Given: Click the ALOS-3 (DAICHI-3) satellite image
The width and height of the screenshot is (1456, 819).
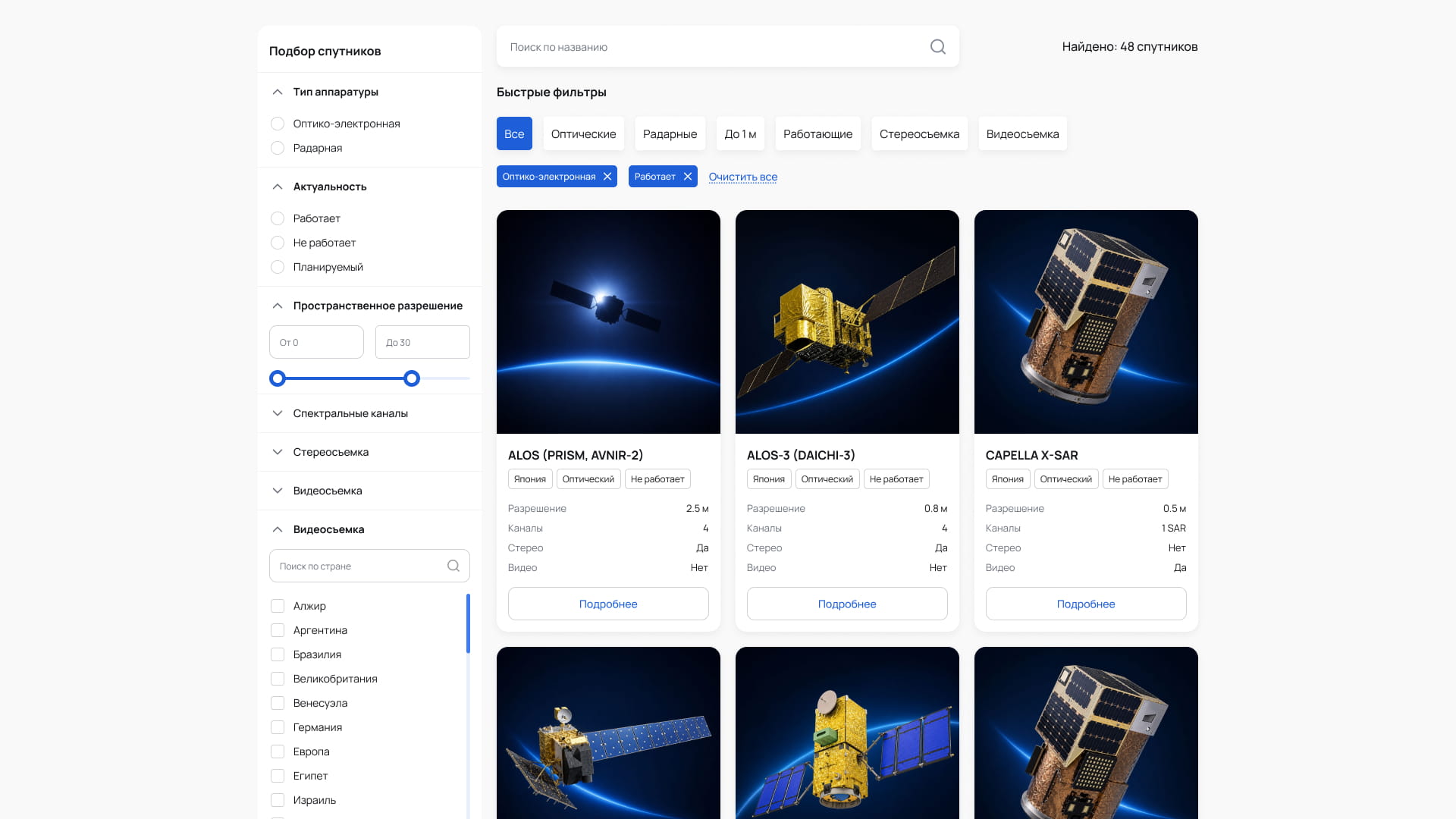Looking at the screenshot, I should tap(847, 322).
